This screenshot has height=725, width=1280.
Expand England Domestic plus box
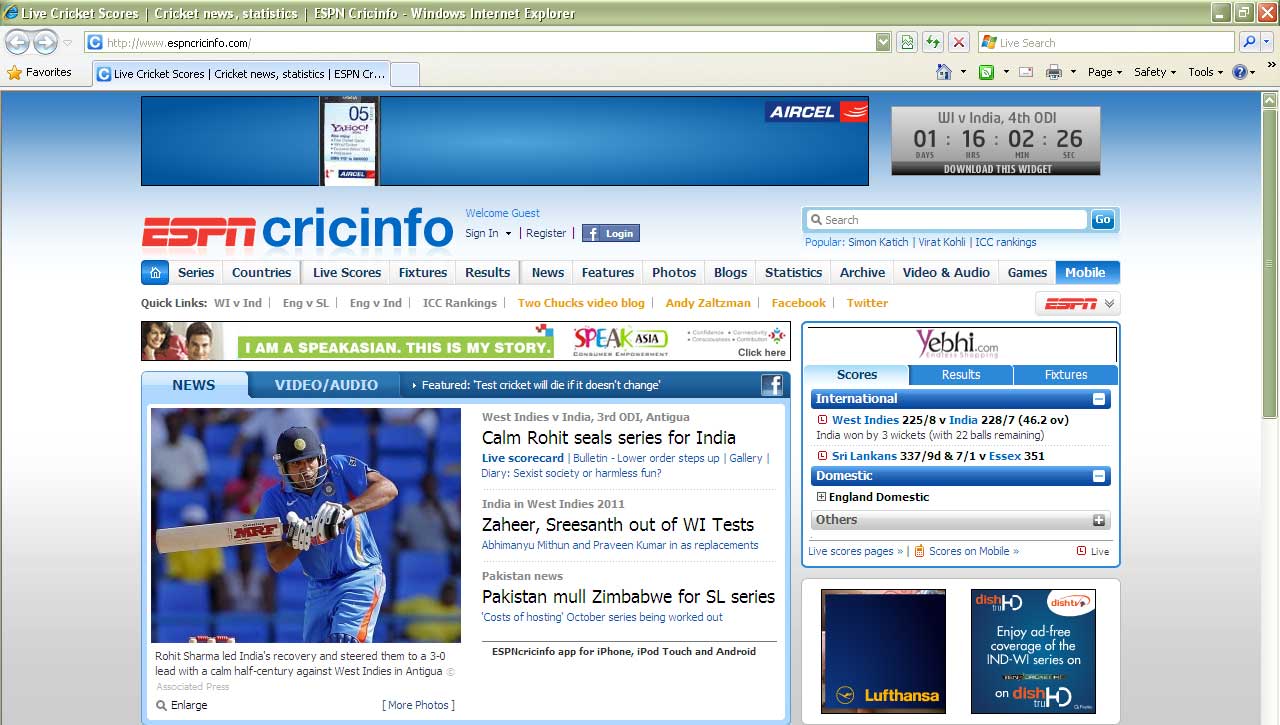(822, 497)
